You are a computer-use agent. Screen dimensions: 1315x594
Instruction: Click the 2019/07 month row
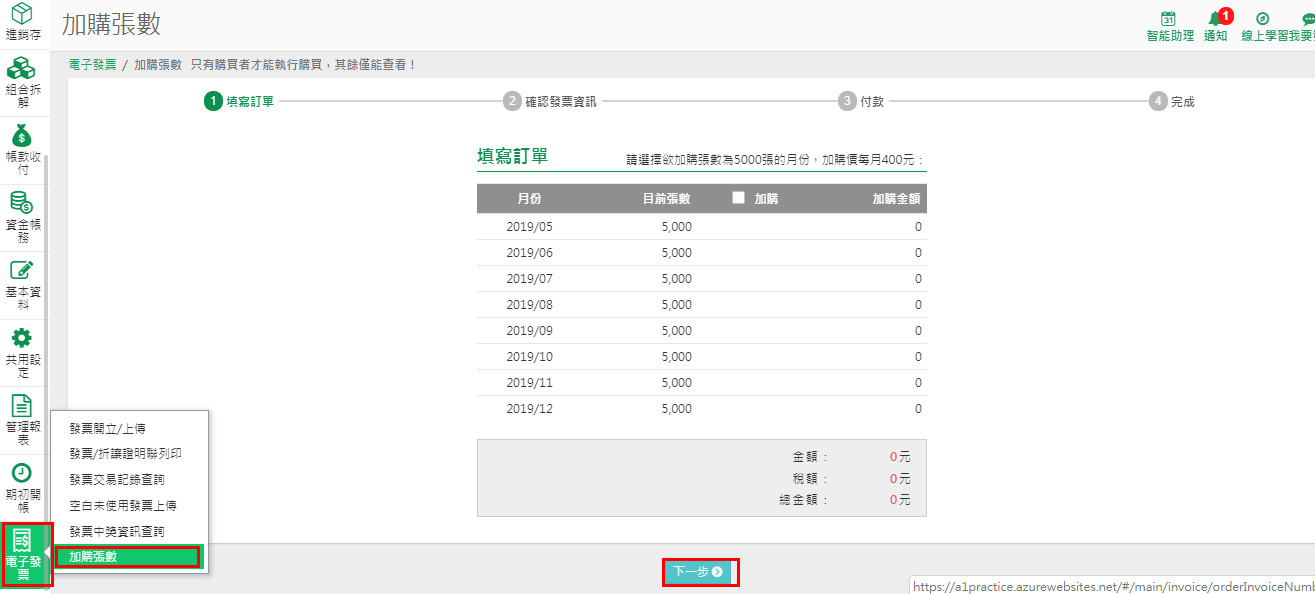point(701,279)
